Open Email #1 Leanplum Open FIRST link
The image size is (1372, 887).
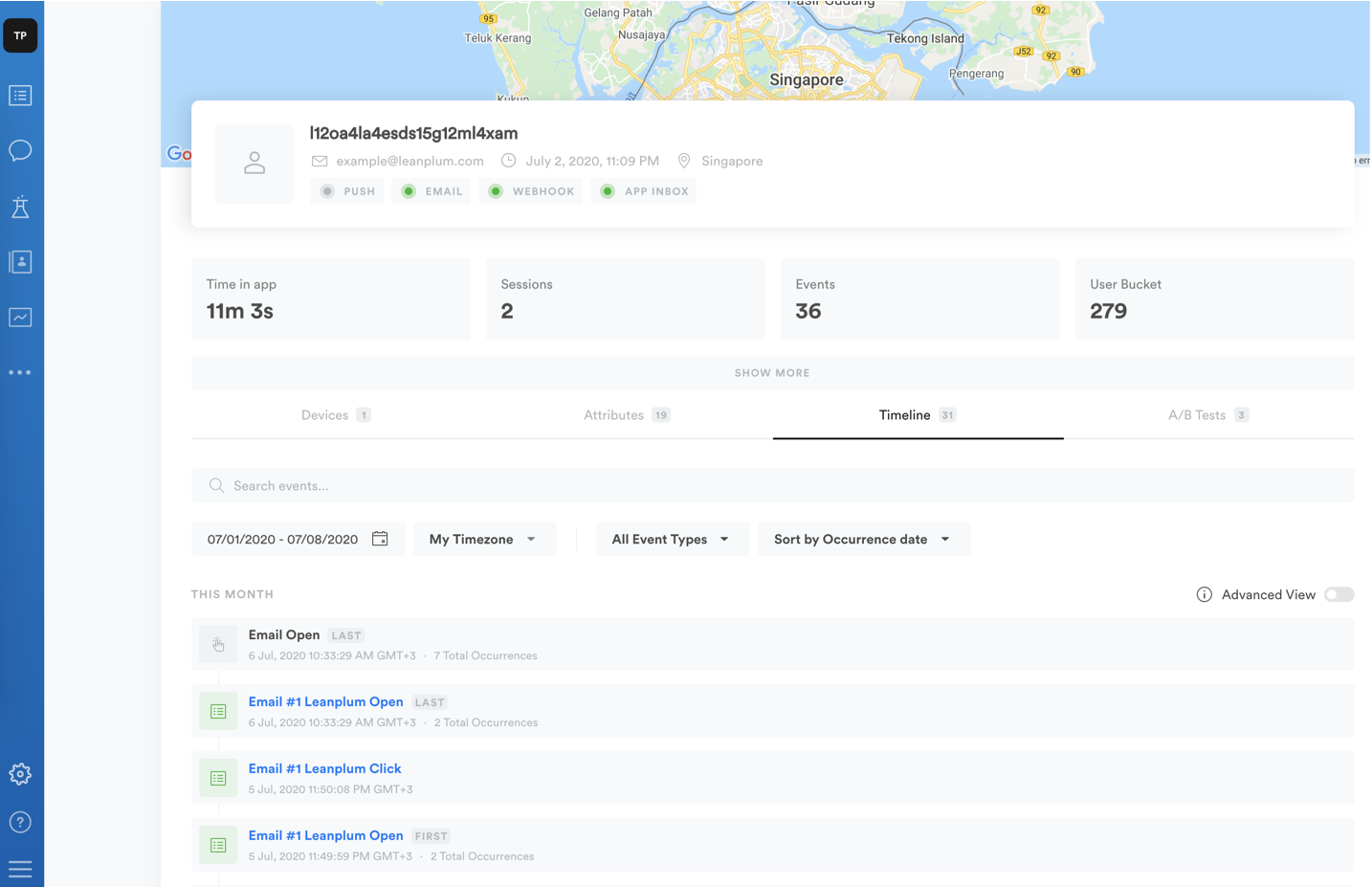[x=325, y=835]
